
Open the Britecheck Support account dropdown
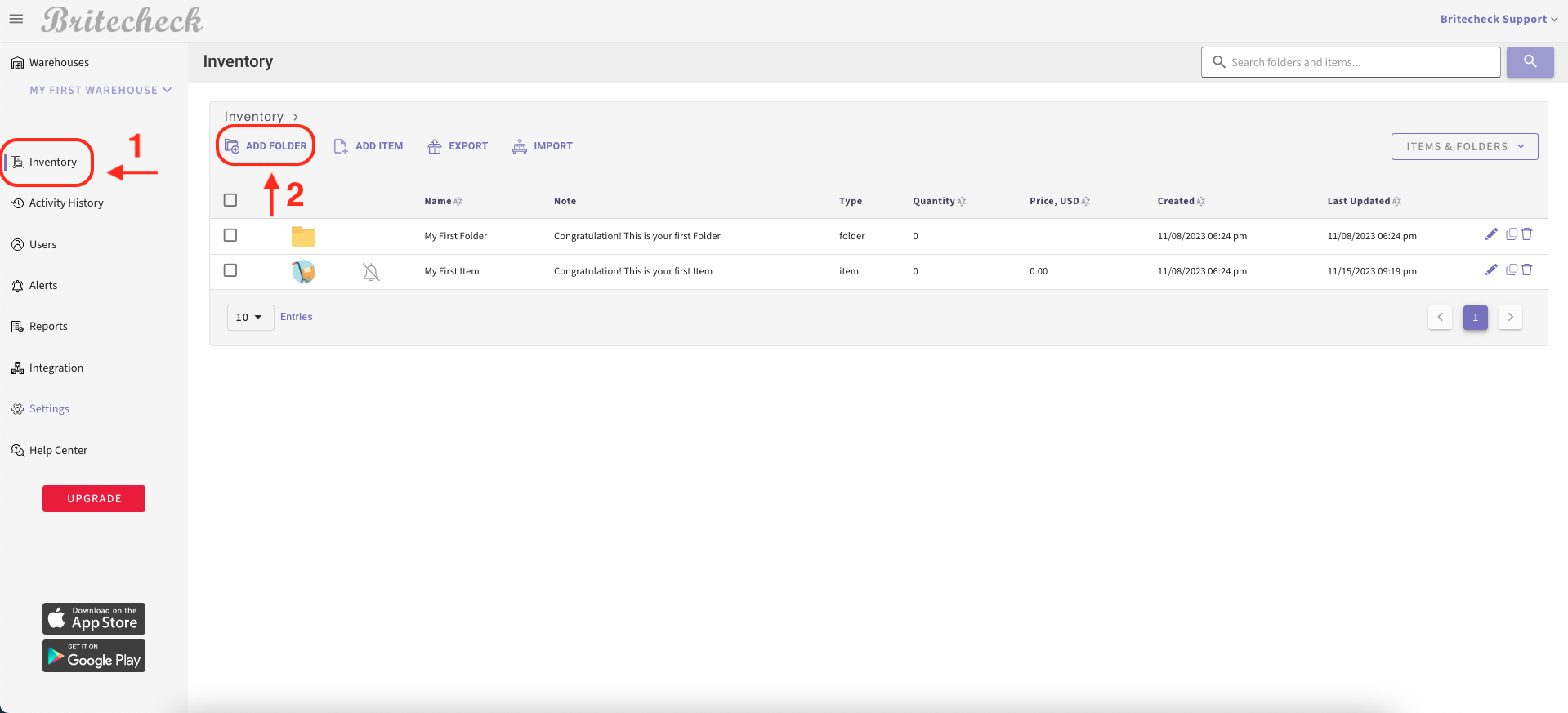[1499, 19]
